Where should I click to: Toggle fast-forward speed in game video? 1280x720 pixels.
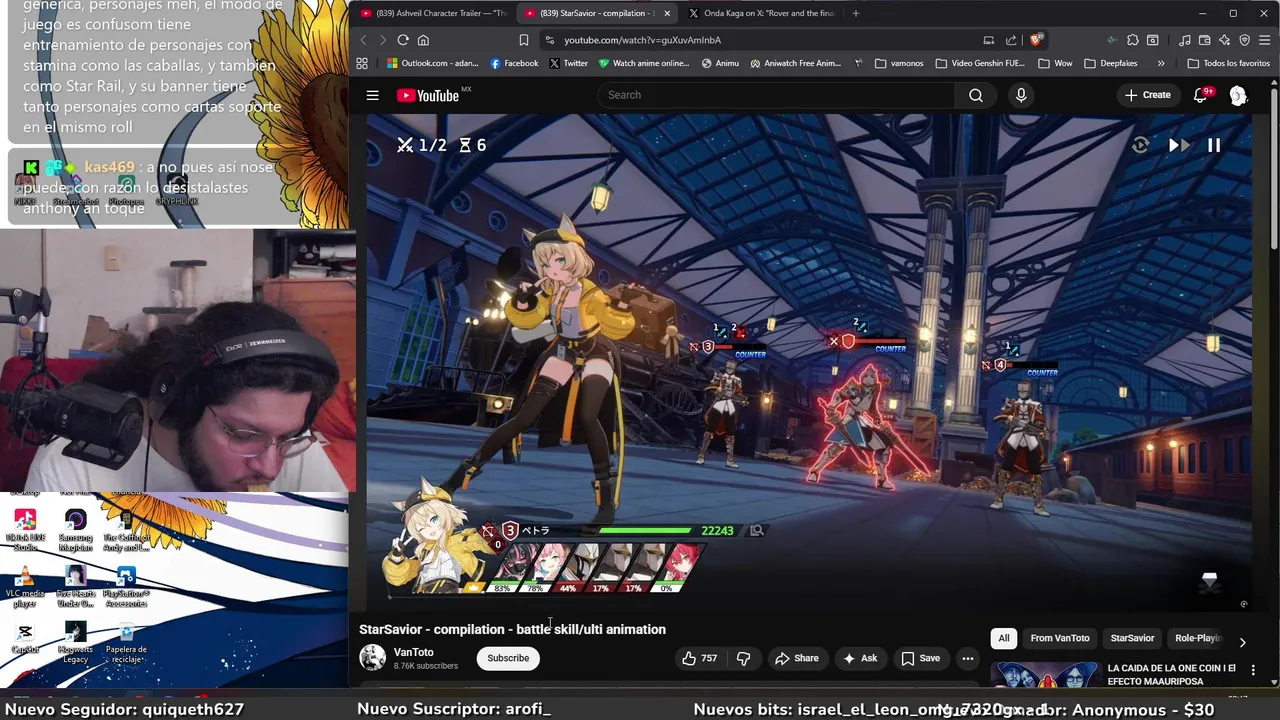(x=1178, y=145)
